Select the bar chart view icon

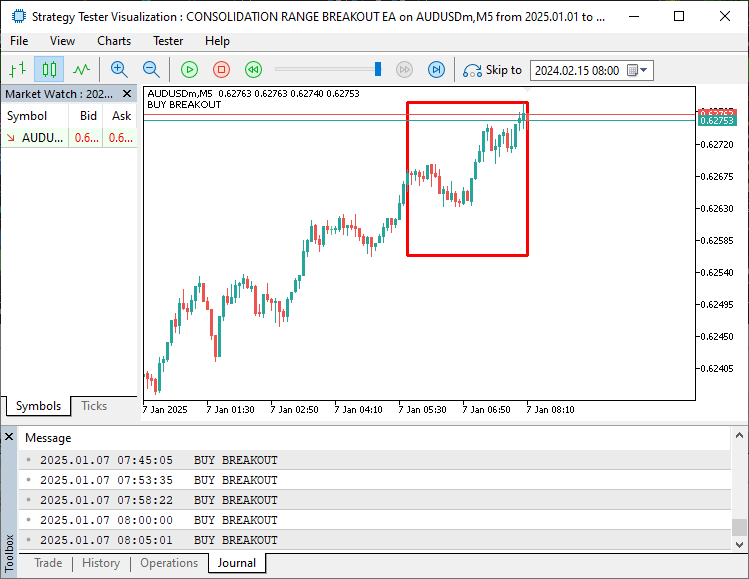tap(17, 69)
